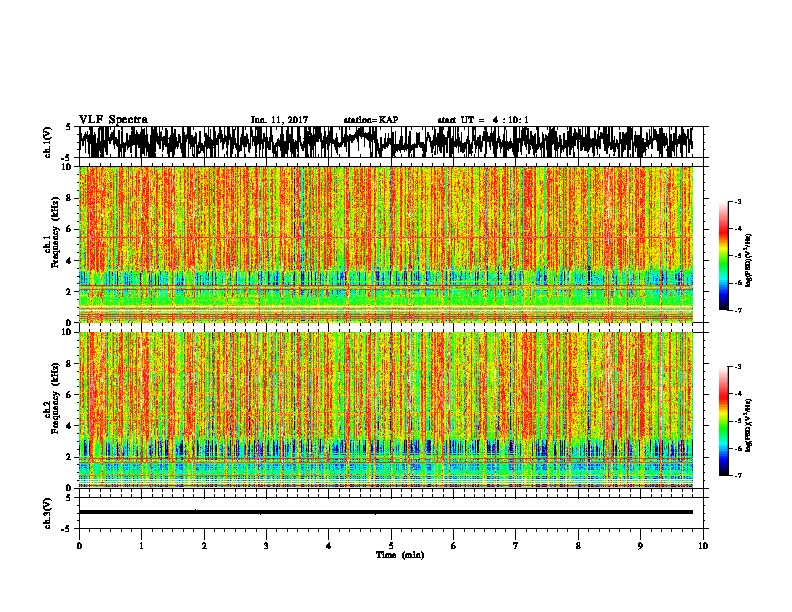Click time axis tick label "8"

coord(578,546)
